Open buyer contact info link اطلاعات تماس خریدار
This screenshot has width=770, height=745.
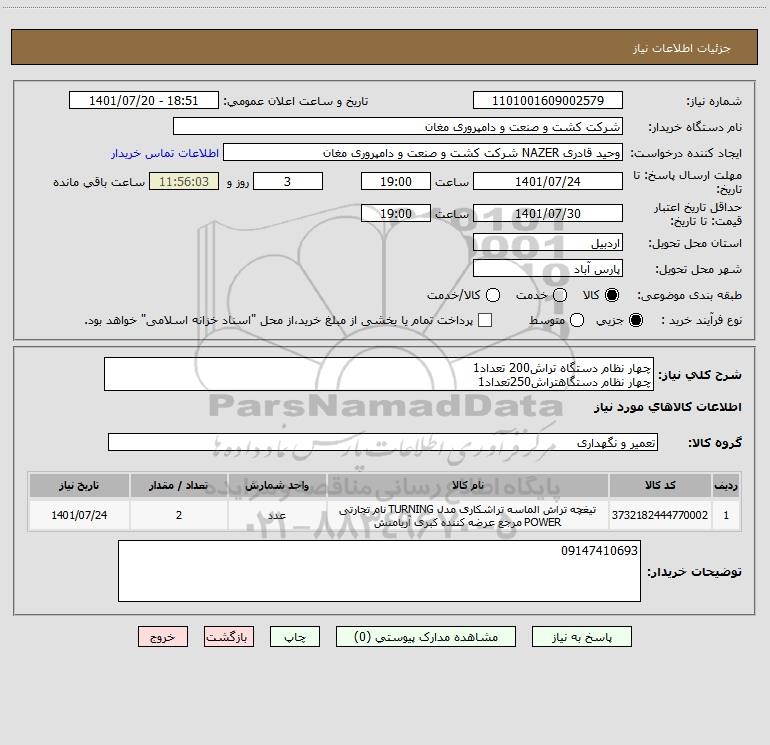click(x=165, y=153)
